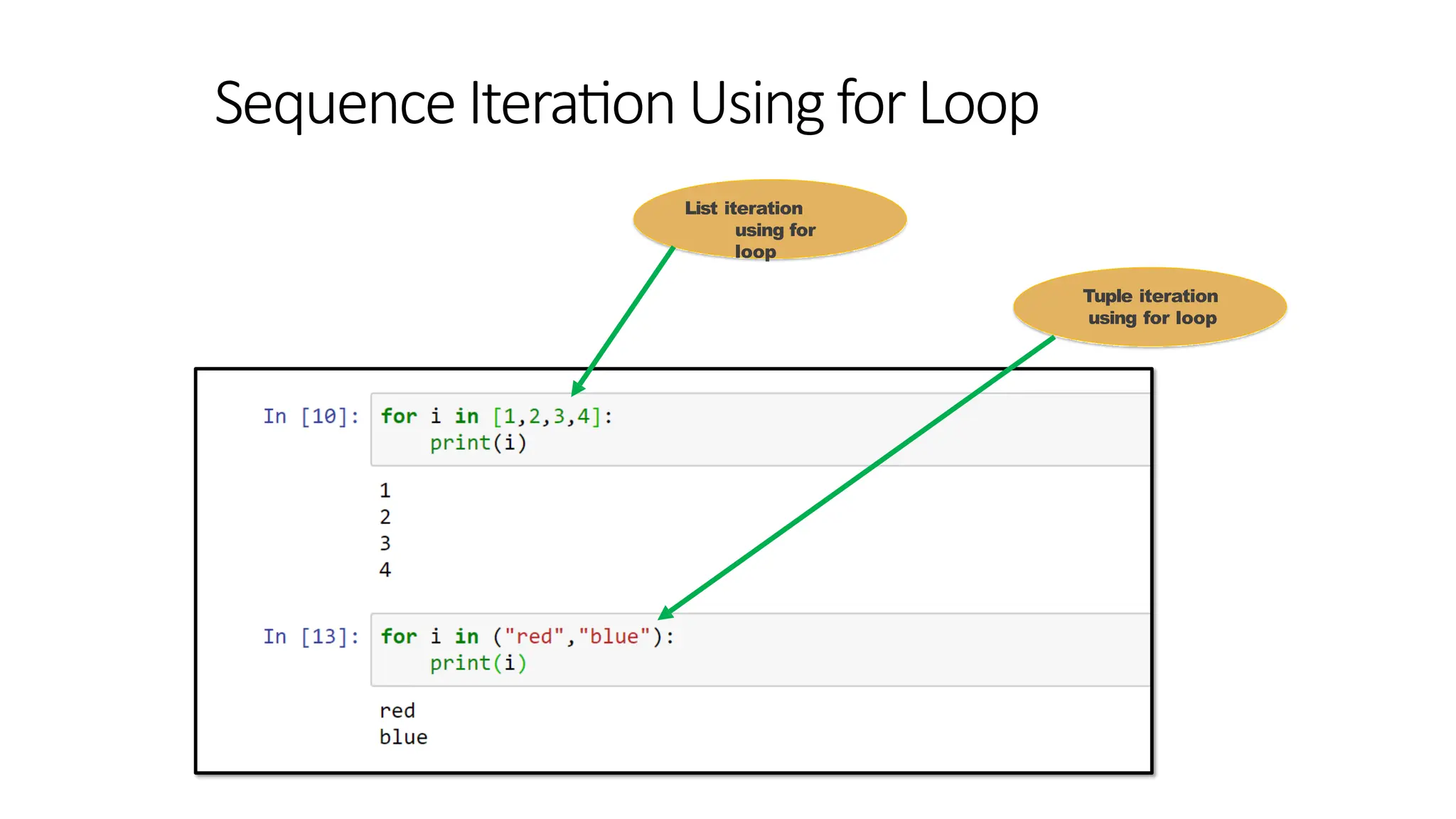Click the 'In [10]:' cell prompt
The image size is (1456, 819).
(311, 416)
